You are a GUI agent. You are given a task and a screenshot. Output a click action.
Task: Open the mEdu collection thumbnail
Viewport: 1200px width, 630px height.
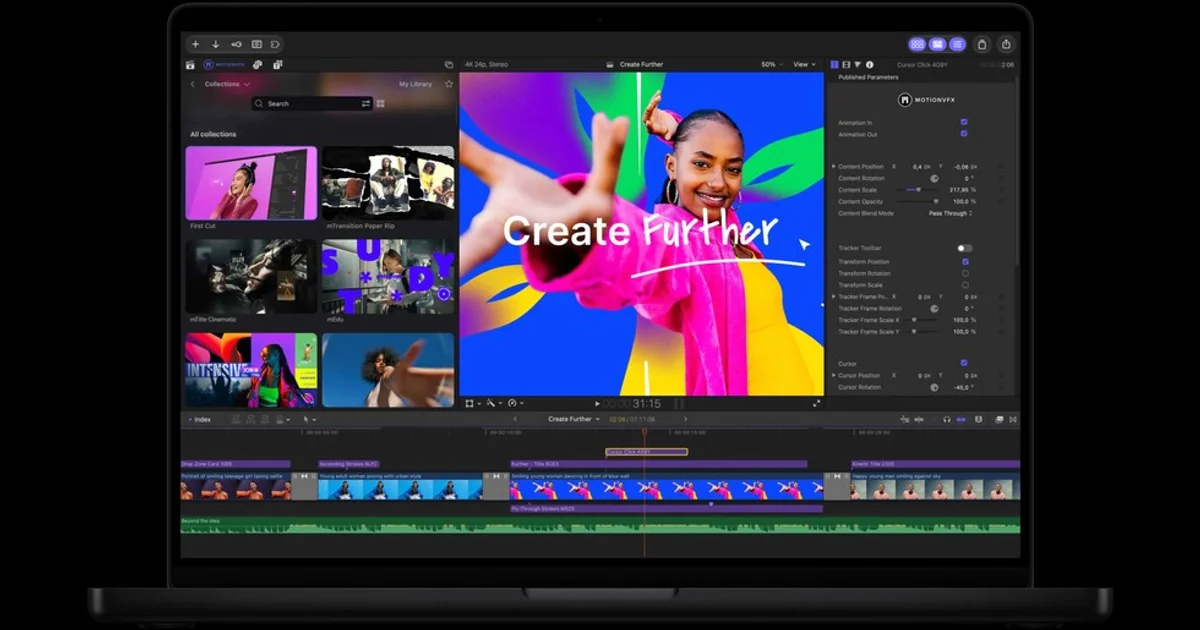pos(388,276)
